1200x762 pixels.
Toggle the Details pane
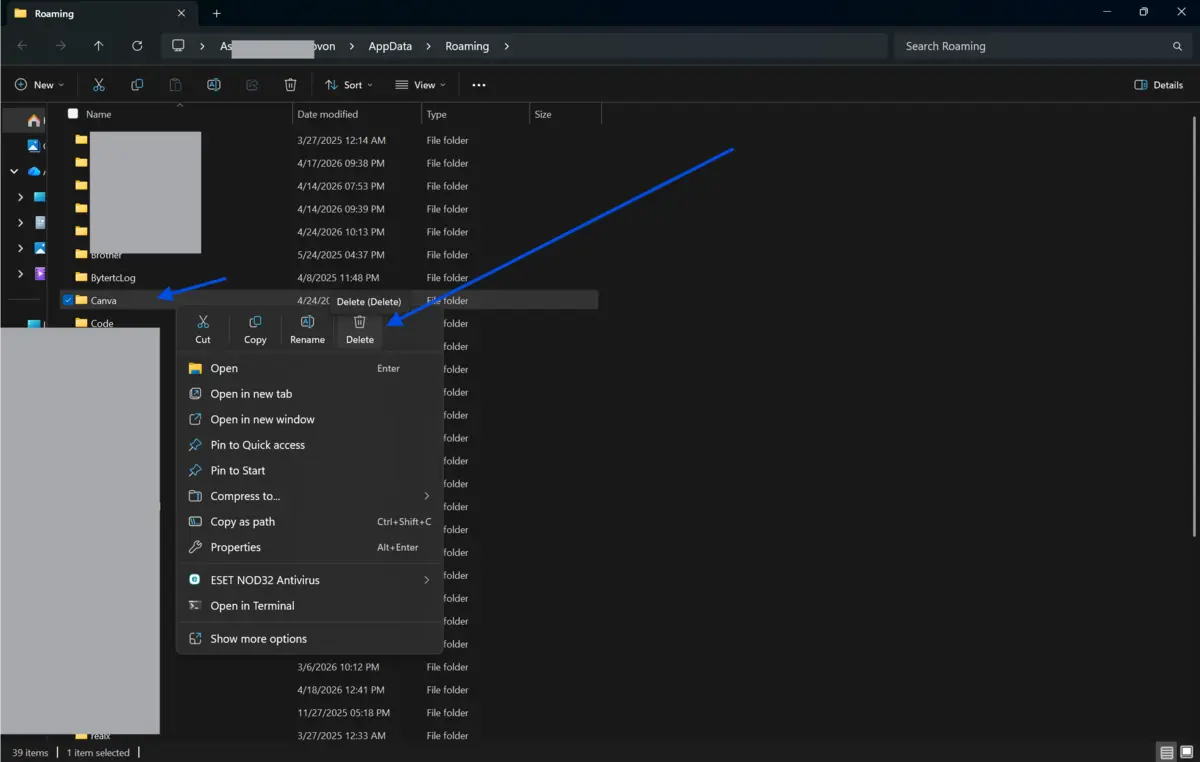pyautogui.click(x=1159, y=85)
